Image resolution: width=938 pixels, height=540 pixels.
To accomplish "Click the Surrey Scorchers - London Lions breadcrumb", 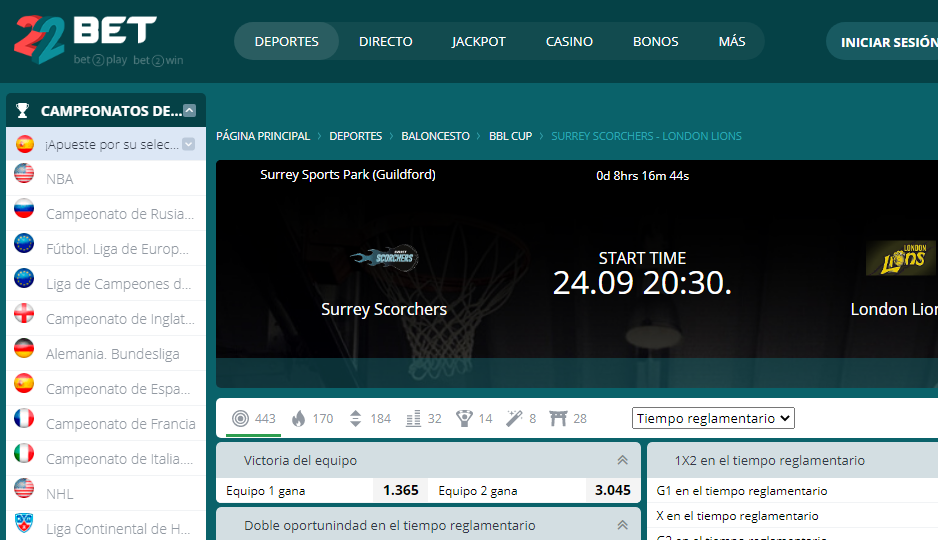I will click(x=646, y=136).
